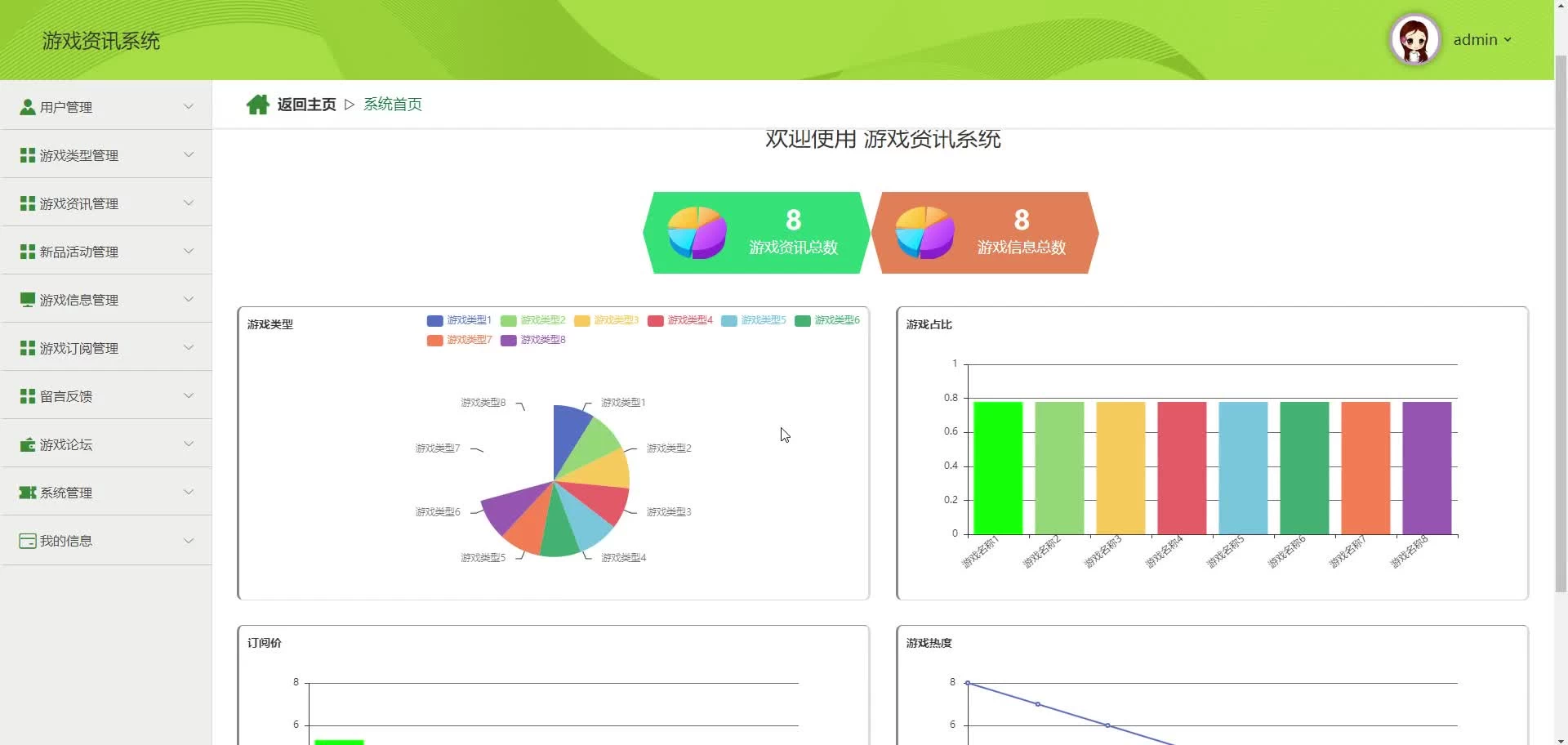The height and width of the screenshot is (745, 1568).
Task: Toggle 游戏类型4 in the pie legend
Action: pos(679,320)
